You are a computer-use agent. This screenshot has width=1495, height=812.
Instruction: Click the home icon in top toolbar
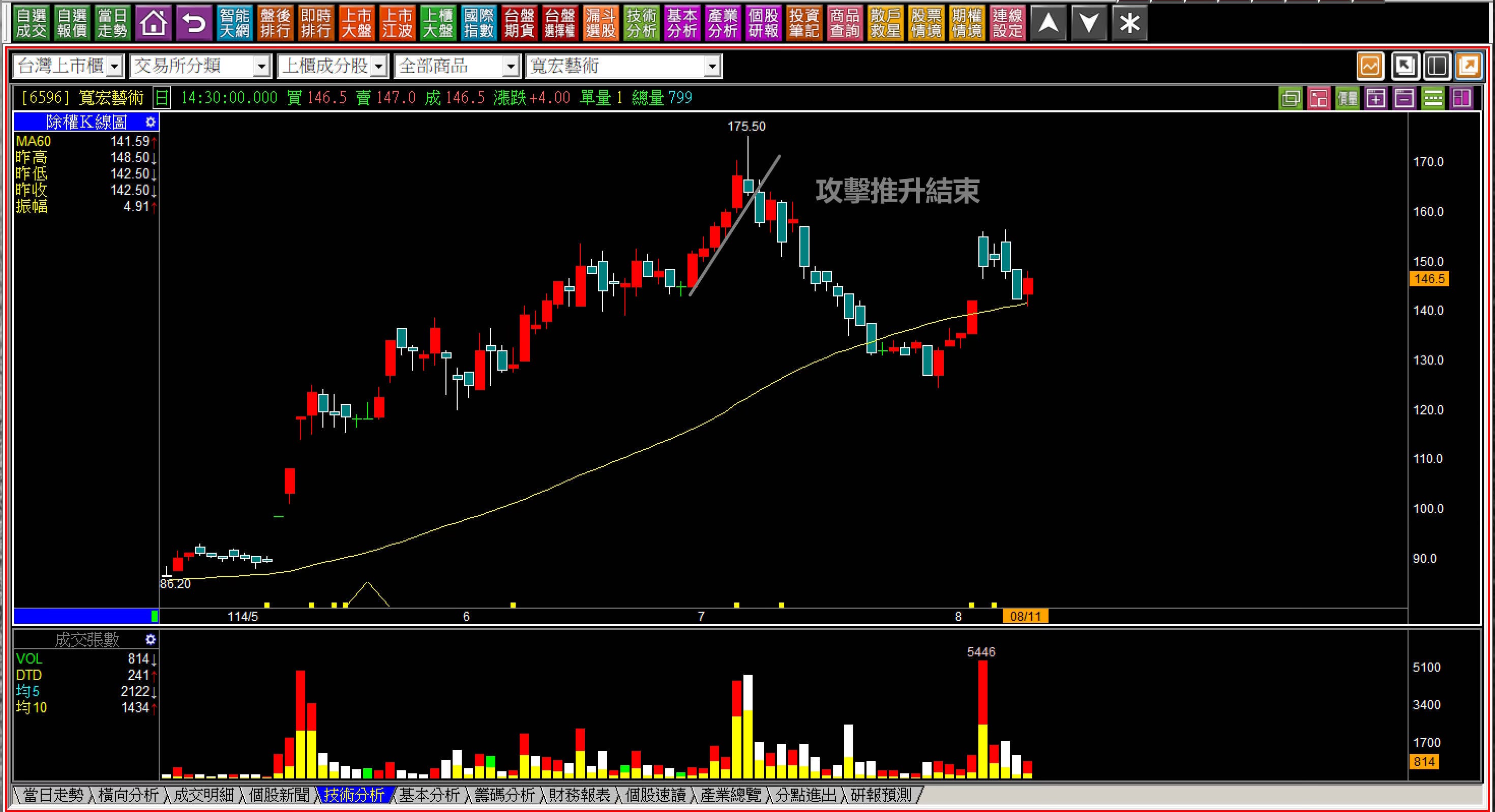click(153, 23)
